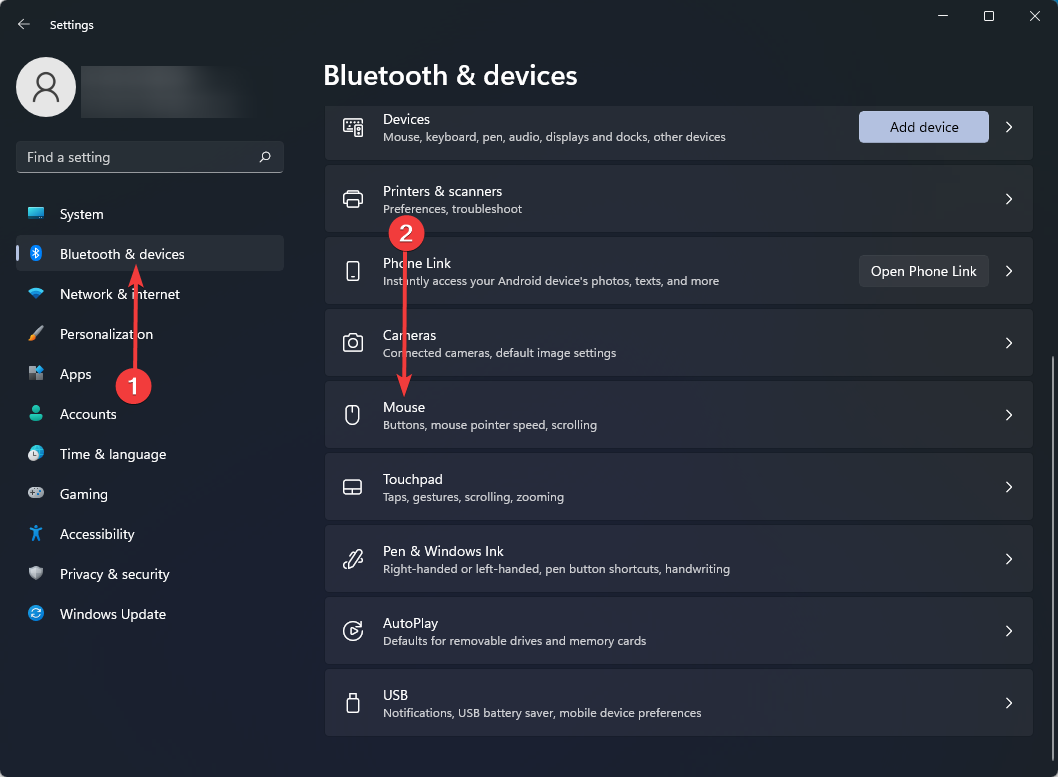This screenshot has height=777, width=1058.
Task: Click the USB drive icon
Action: (x=352, y=703)
